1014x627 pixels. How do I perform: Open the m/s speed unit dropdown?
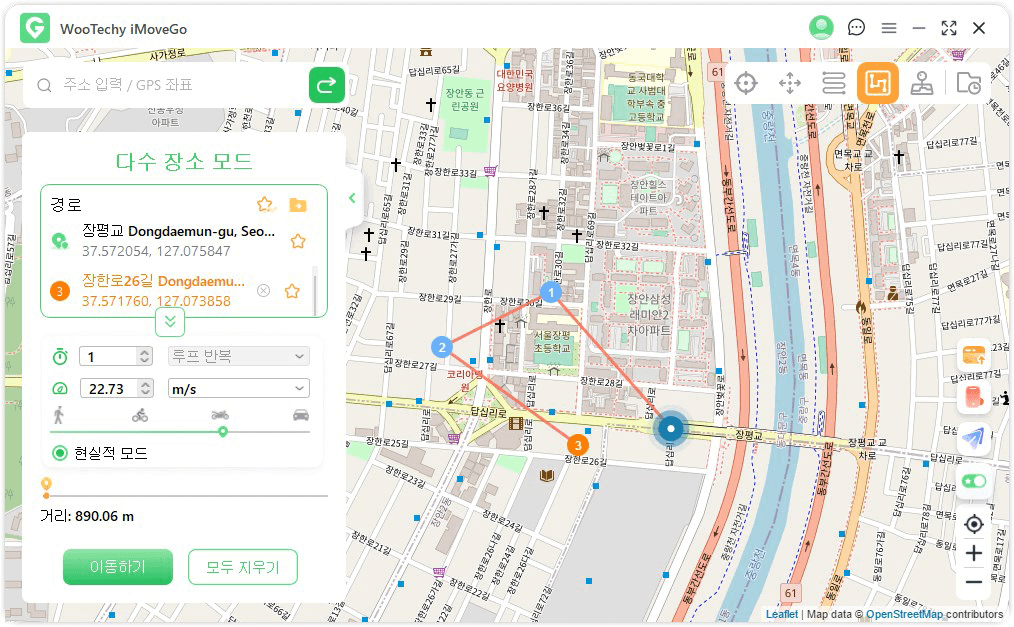click(x=238, y=388)
